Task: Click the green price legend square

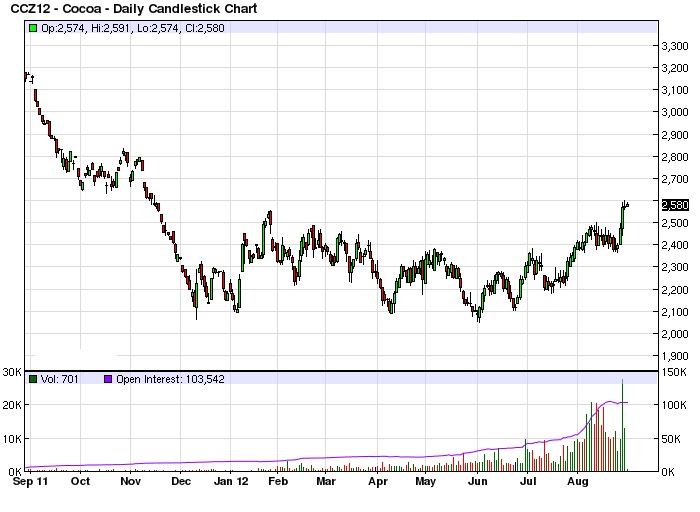Action: [x=33, y=28]
